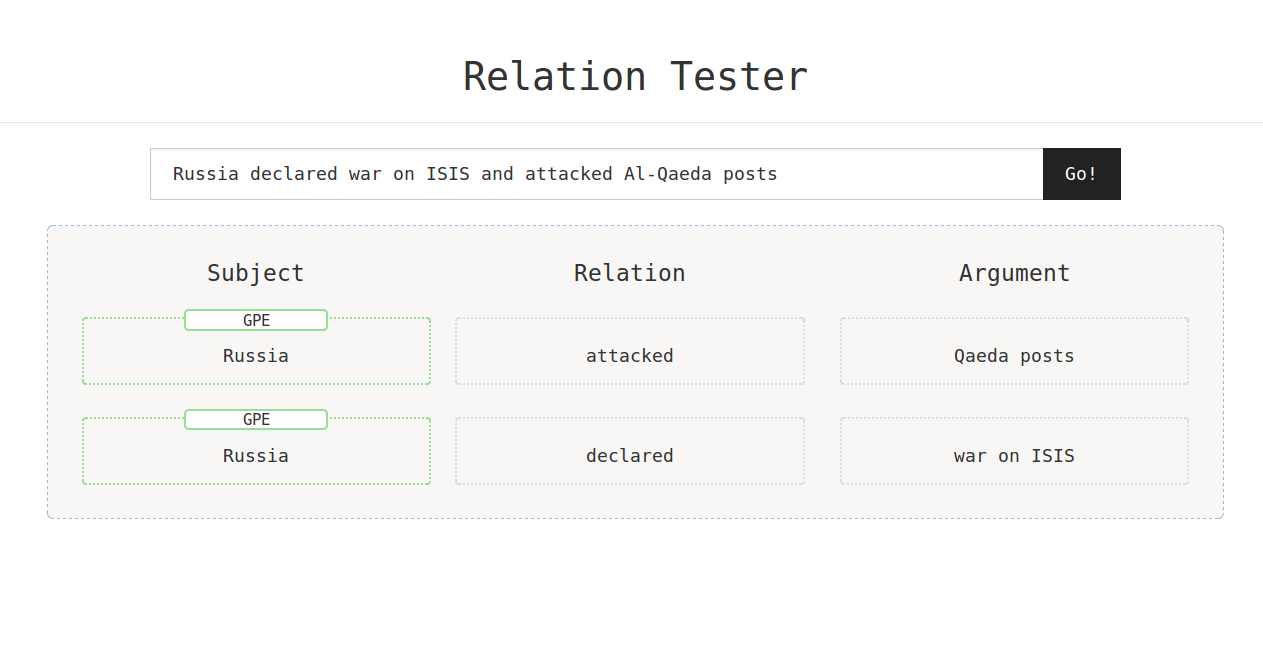Screen dimensions: 1263x670
Task: Click the Relation column heading
Action: click(630, 273)
